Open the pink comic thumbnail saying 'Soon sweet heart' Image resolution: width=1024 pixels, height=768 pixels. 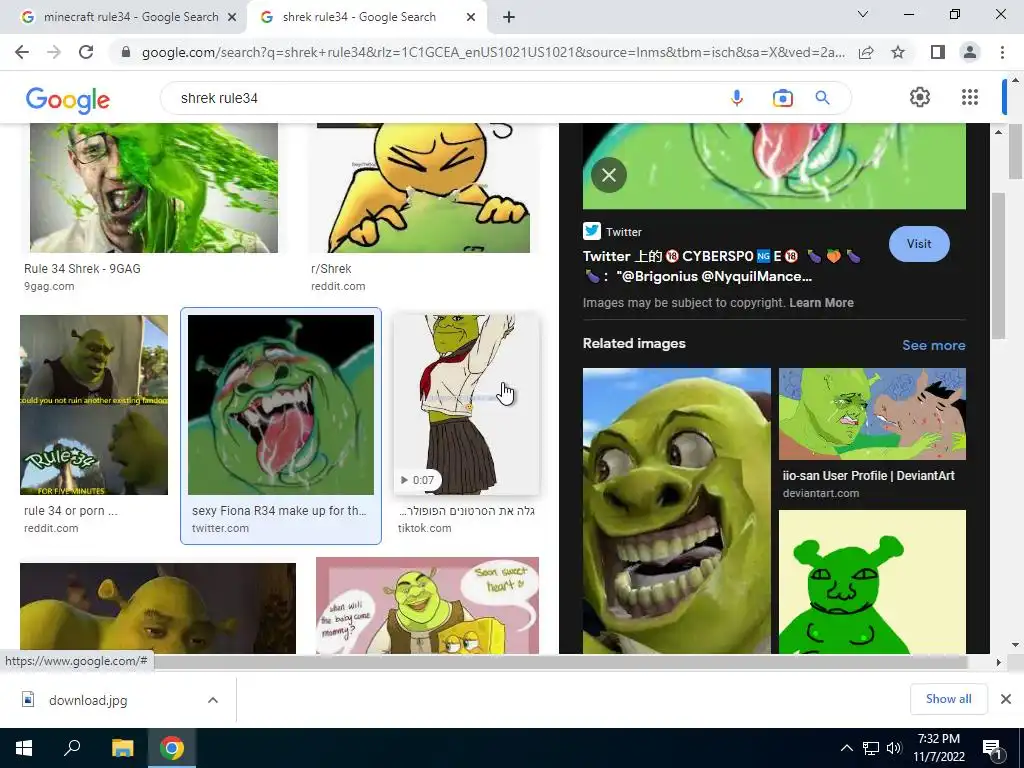click(x=428, y=605)
